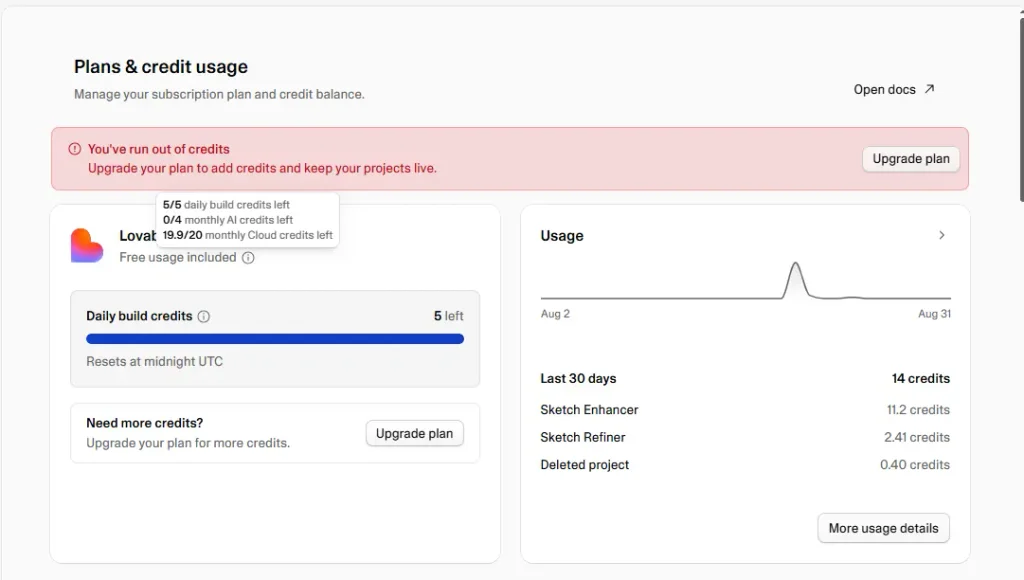Click the red warning icon in credits alert

point(74,149)
